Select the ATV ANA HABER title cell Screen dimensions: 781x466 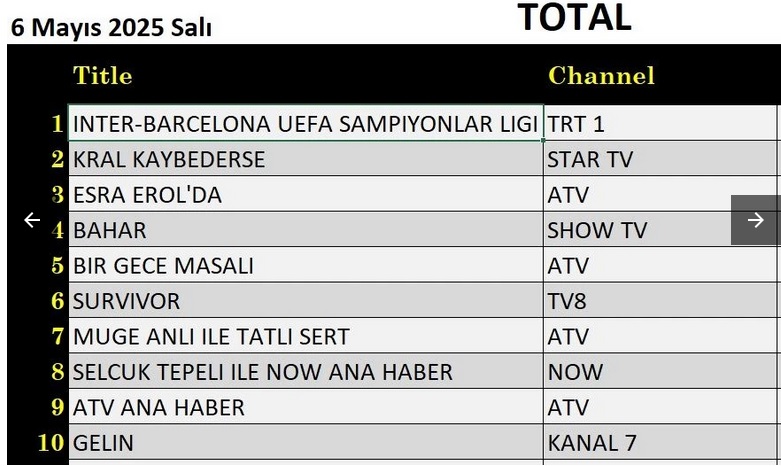[305, 407]
